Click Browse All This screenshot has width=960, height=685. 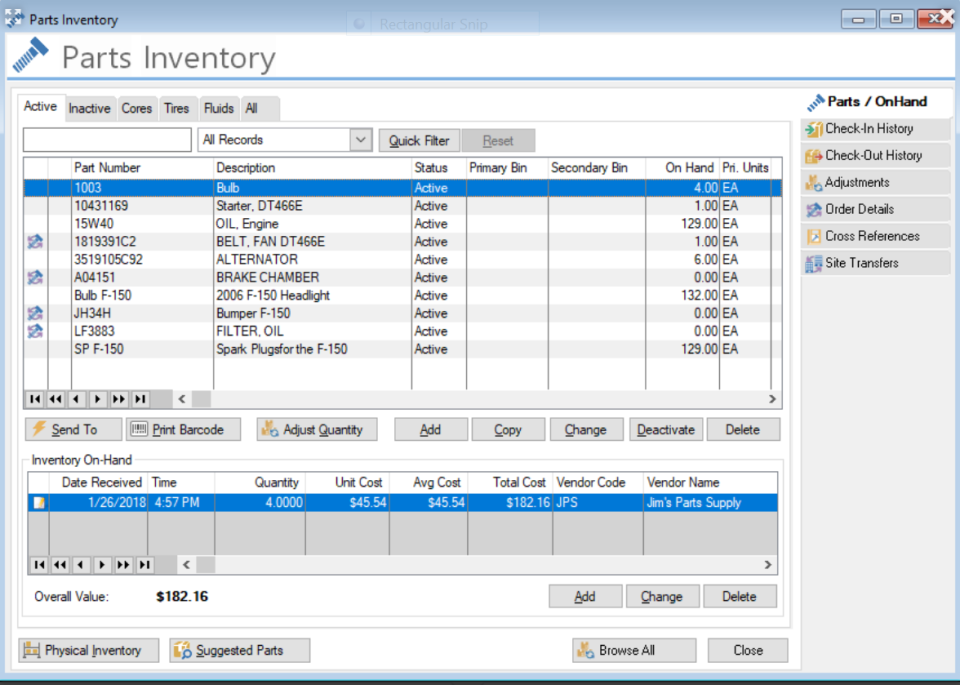(633, 650)
